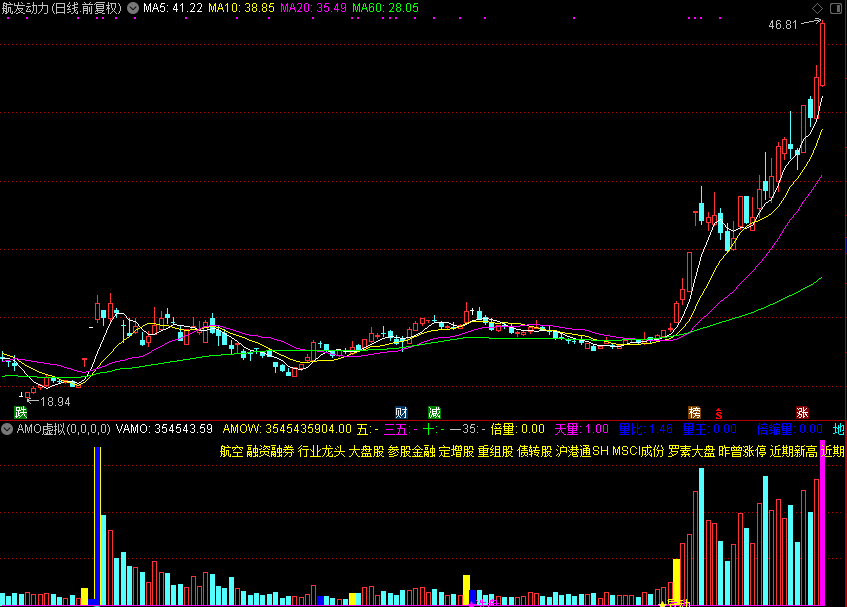
Task: Select the 近期新高 tag
Action: pyautogui.click(x=794, y=451)
